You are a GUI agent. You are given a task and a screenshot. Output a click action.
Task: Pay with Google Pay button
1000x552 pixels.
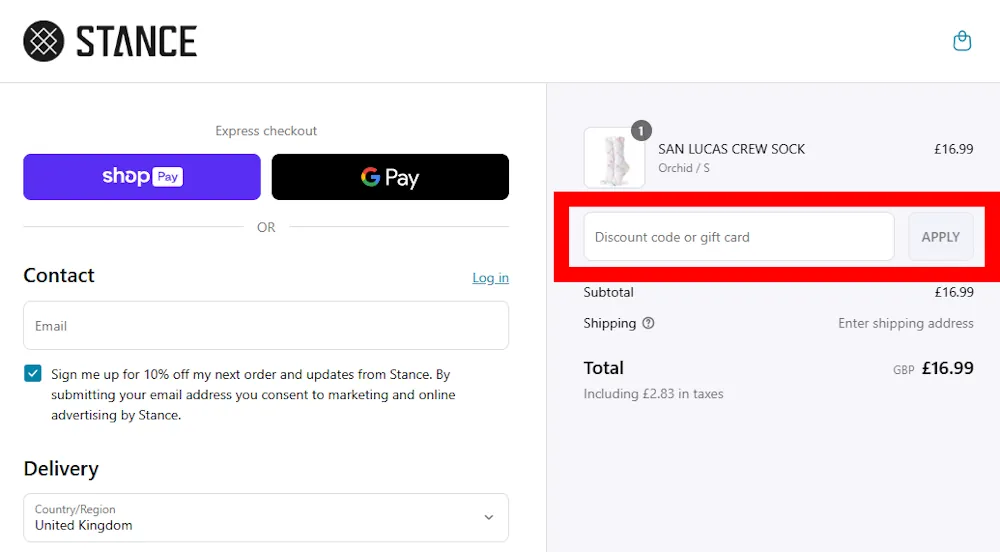[x=390, y=177]
